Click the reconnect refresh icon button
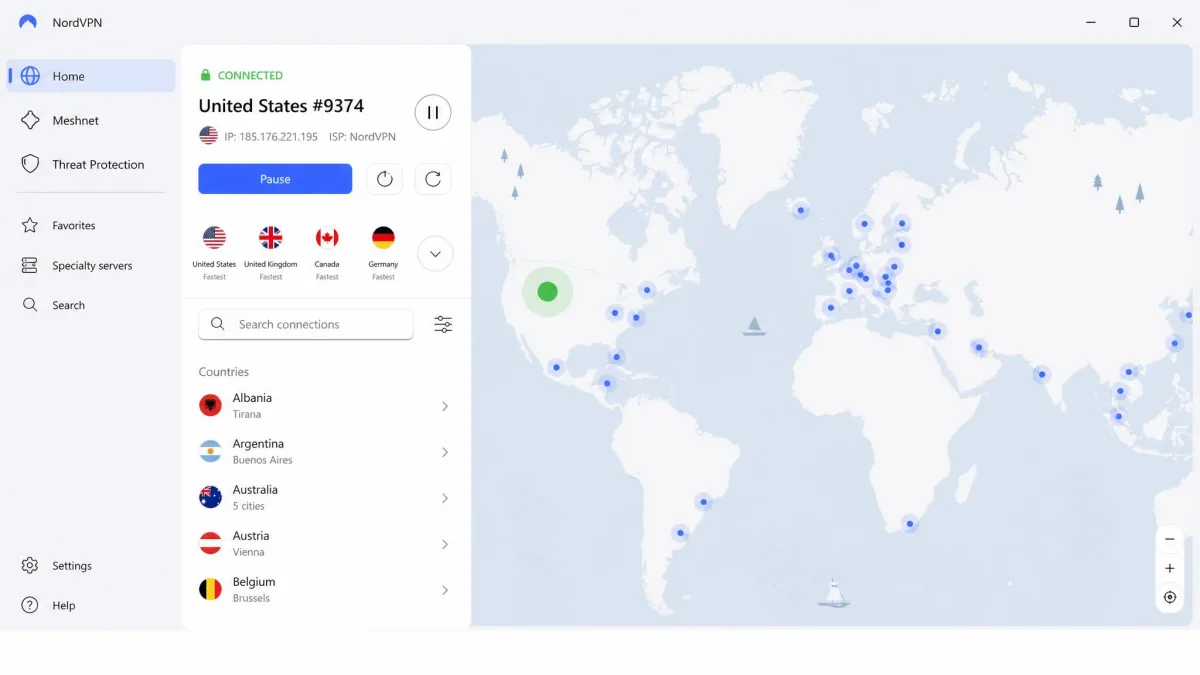 pyautogui.click(x=433, y=179)
